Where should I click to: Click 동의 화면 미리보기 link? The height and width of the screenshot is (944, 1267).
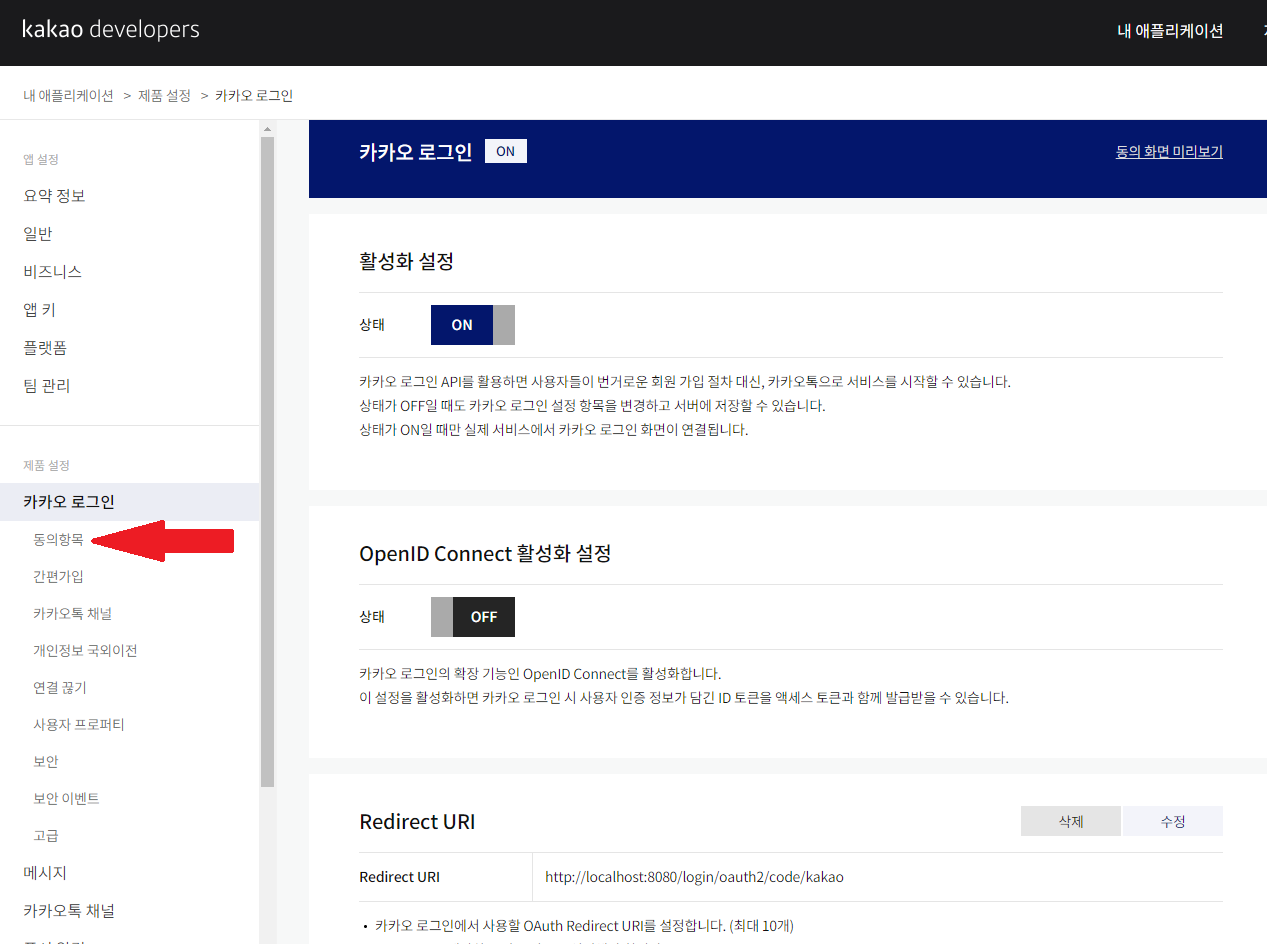pos(1169,152)
